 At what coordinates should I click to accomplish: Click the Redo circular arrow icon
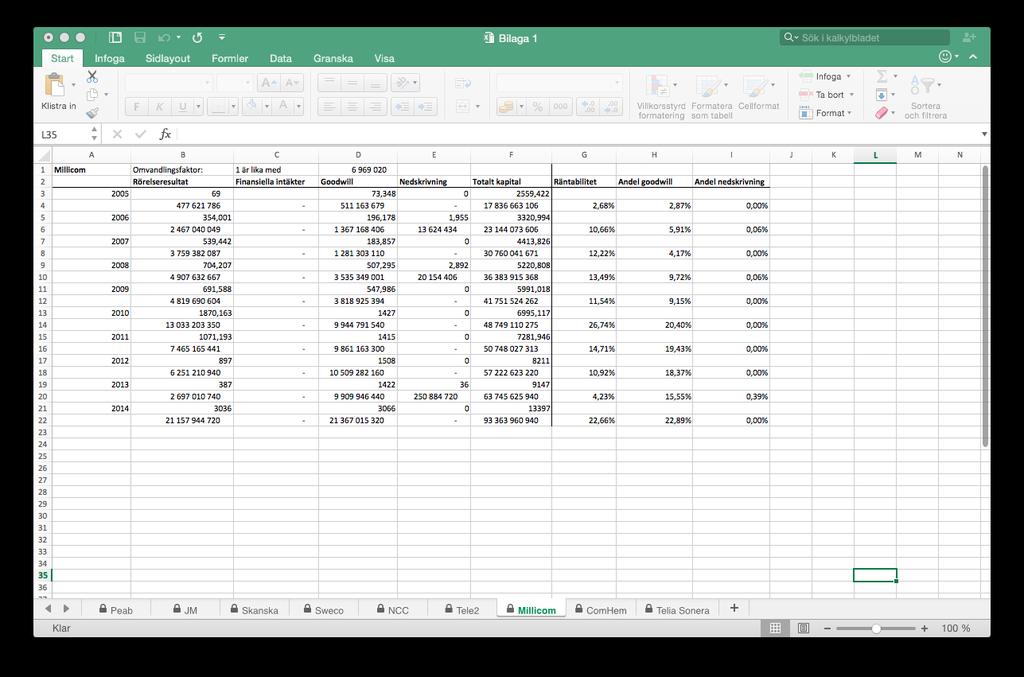pyautogui.click(x=197, y=37)
